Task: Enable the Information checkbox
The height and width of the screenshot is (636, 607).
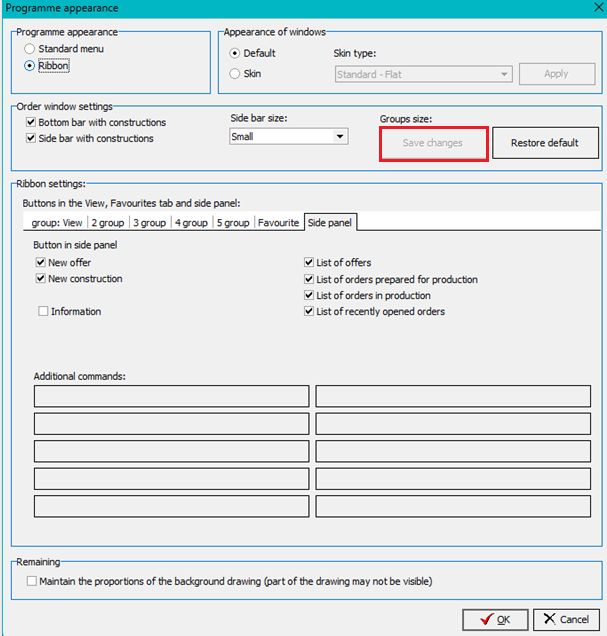Action: (x=43, y=312)
